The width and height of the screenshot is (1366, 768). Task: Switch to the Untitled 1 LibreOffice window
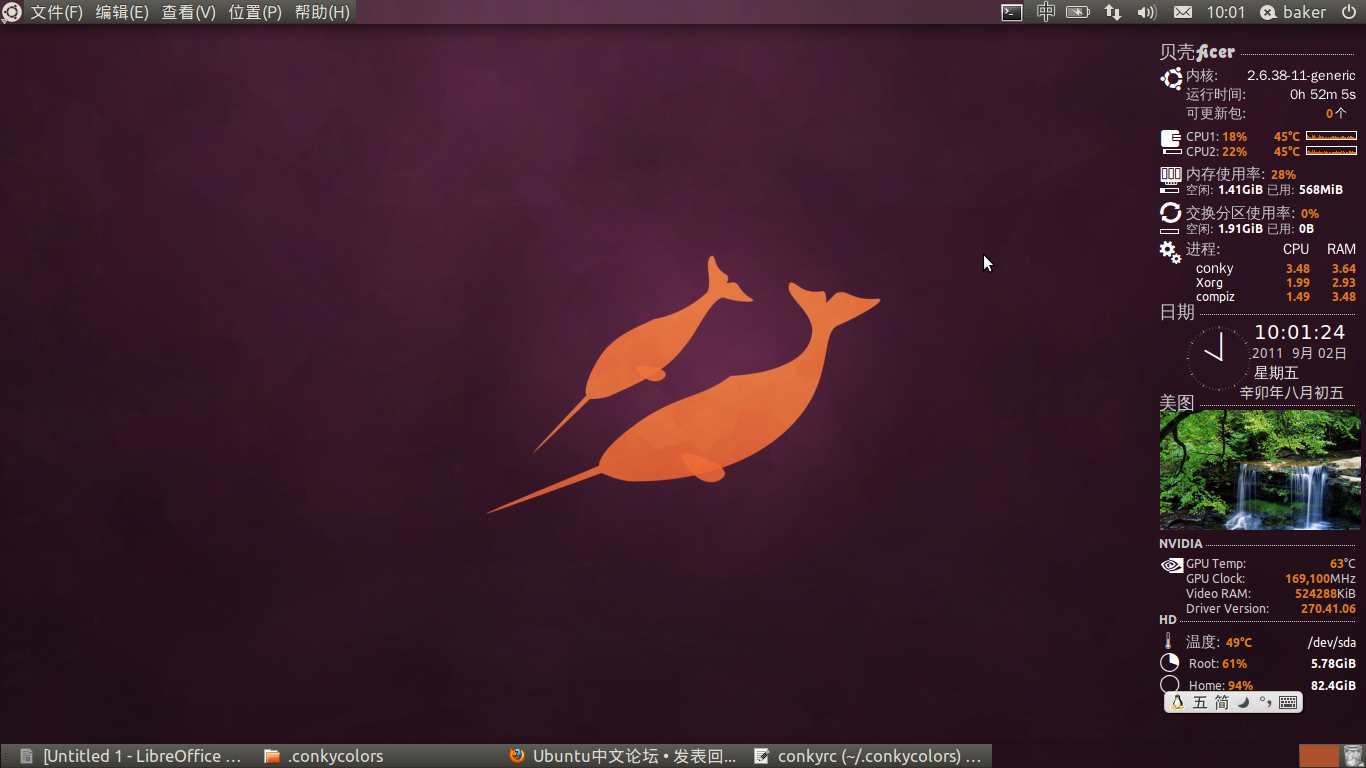(x=130, y=756)
